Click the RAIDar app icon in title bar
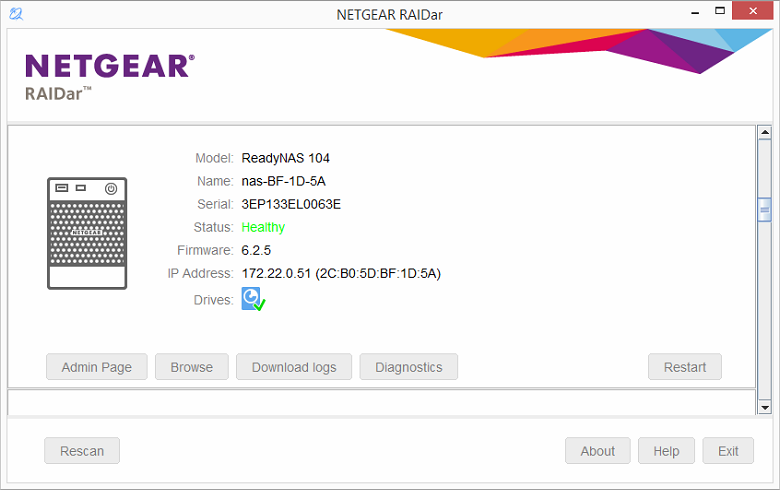This screenshot has width=780, height=490. tap(16, 14)
